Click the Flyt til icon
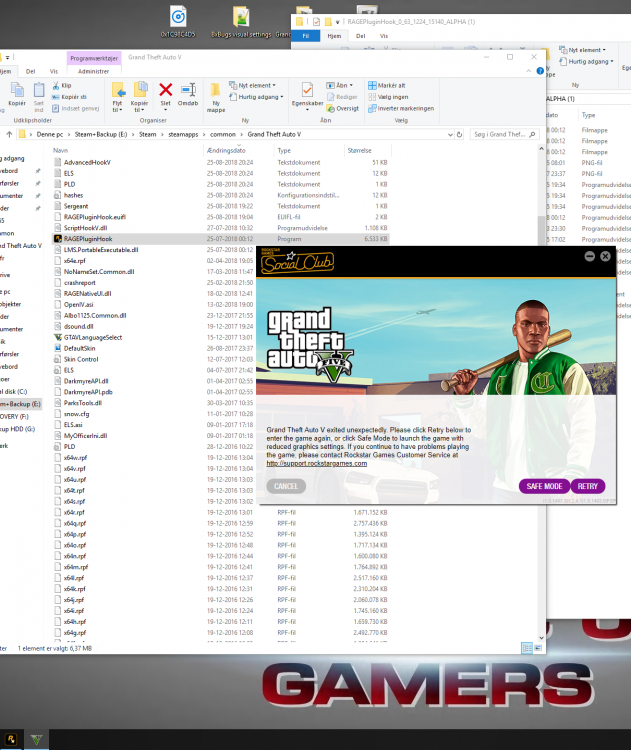 click(x=118, y=90)
